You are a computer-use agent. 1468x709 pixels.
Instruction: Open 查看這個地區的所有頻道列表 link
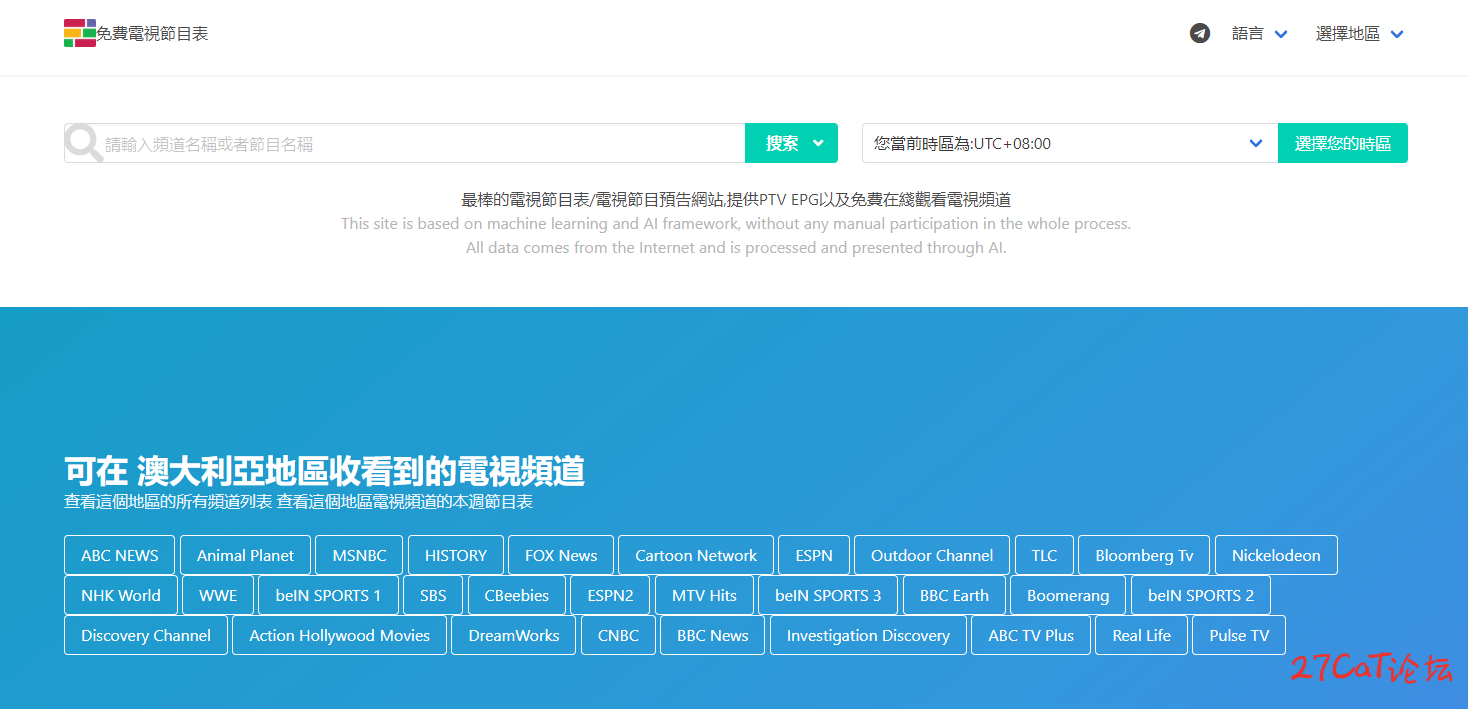[168, 502]
